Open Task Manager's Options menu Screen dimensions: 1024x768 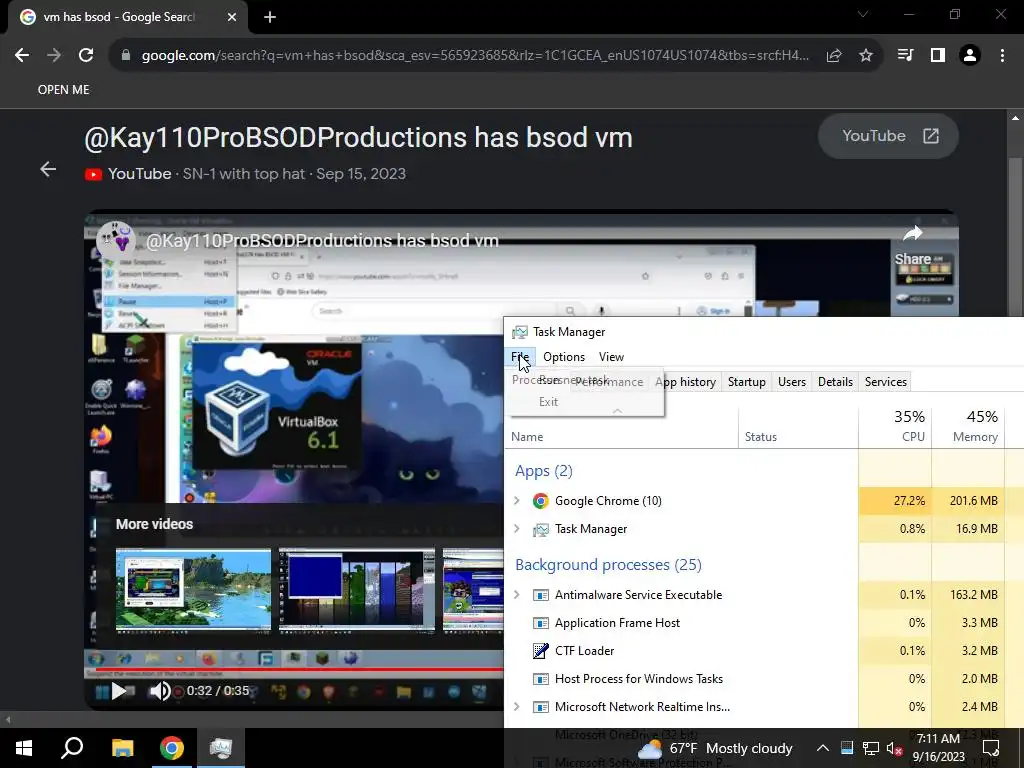point(564,357)
